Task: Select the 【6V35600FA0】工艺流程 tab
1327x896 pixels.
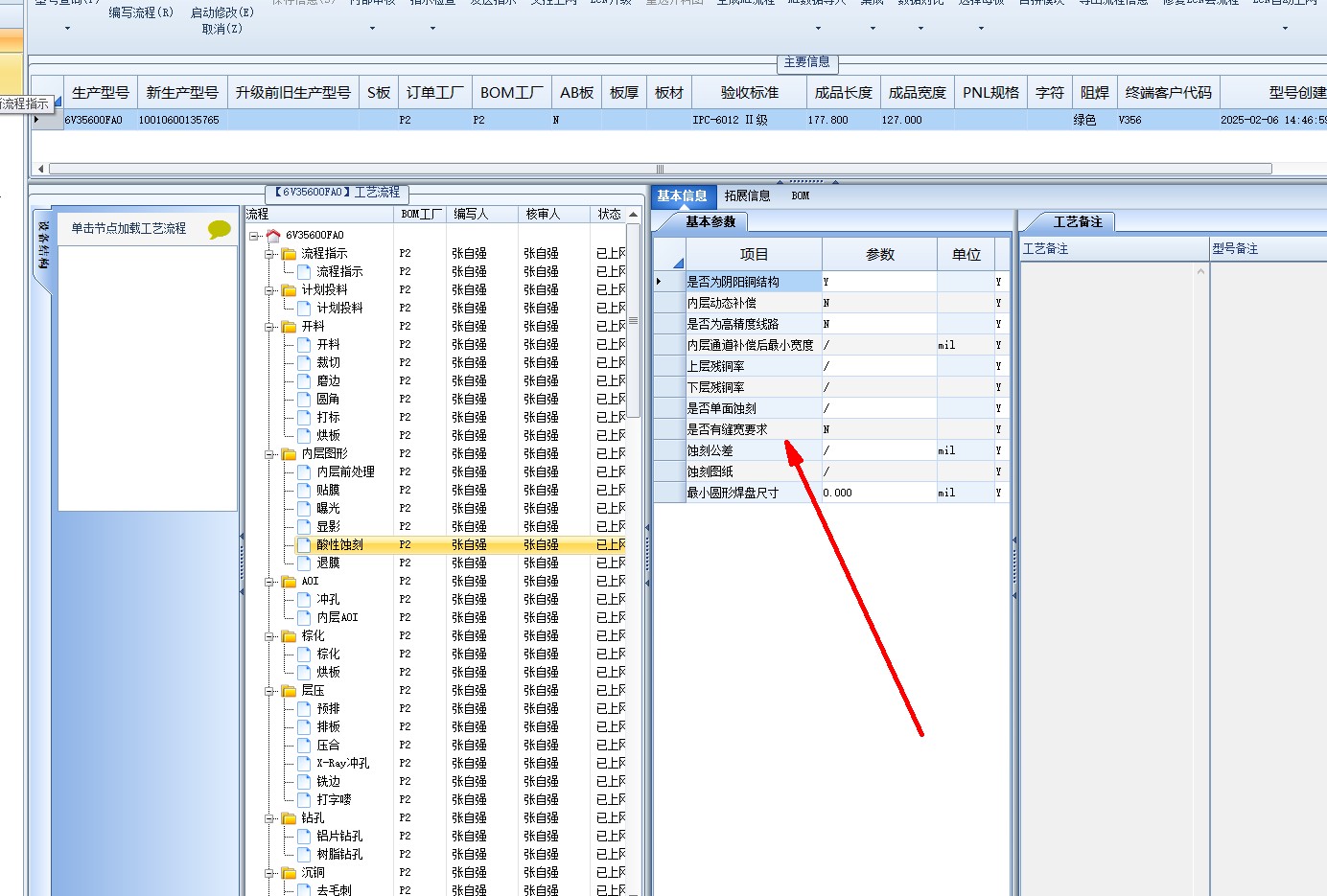Action: (338, 193)
